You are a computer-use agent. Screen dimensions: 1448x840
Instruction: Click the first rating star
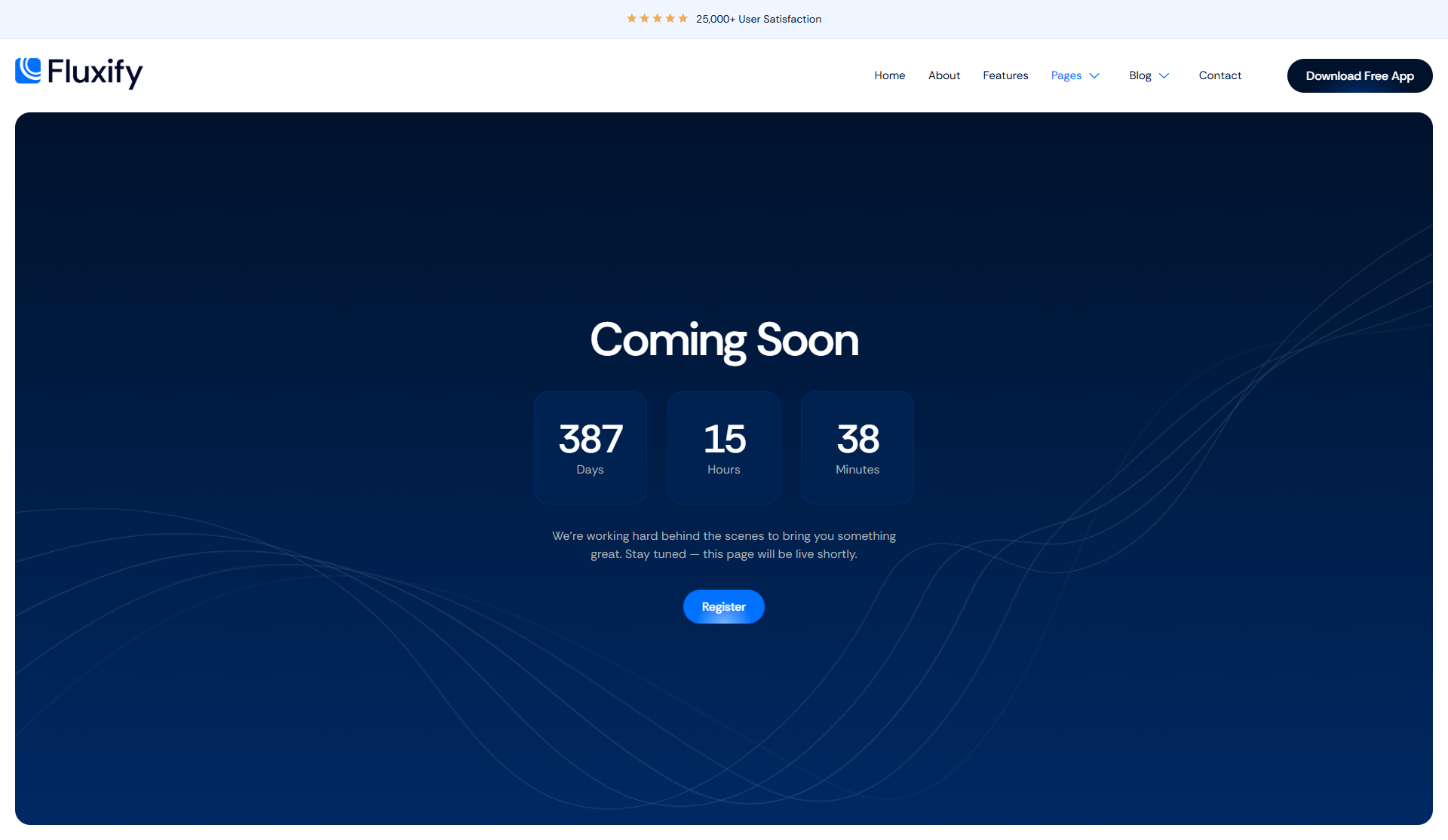(x=631, y=18)
